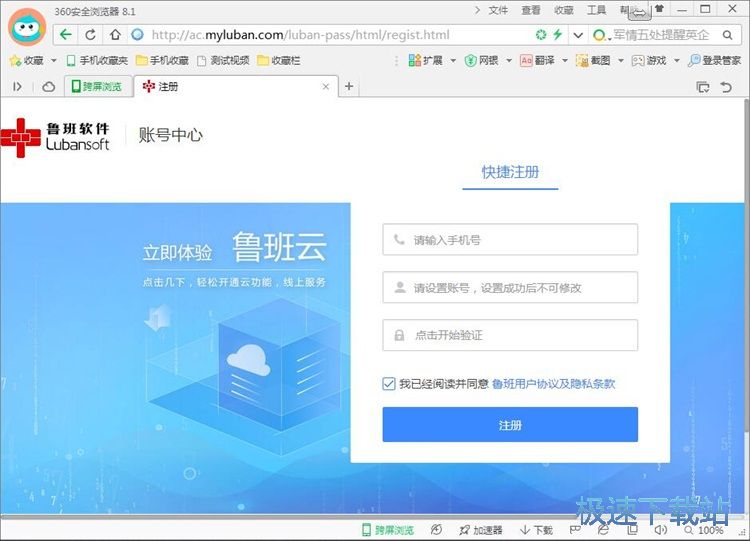
Task: Click the phone number input field
Action: click(x=510, y=239)
